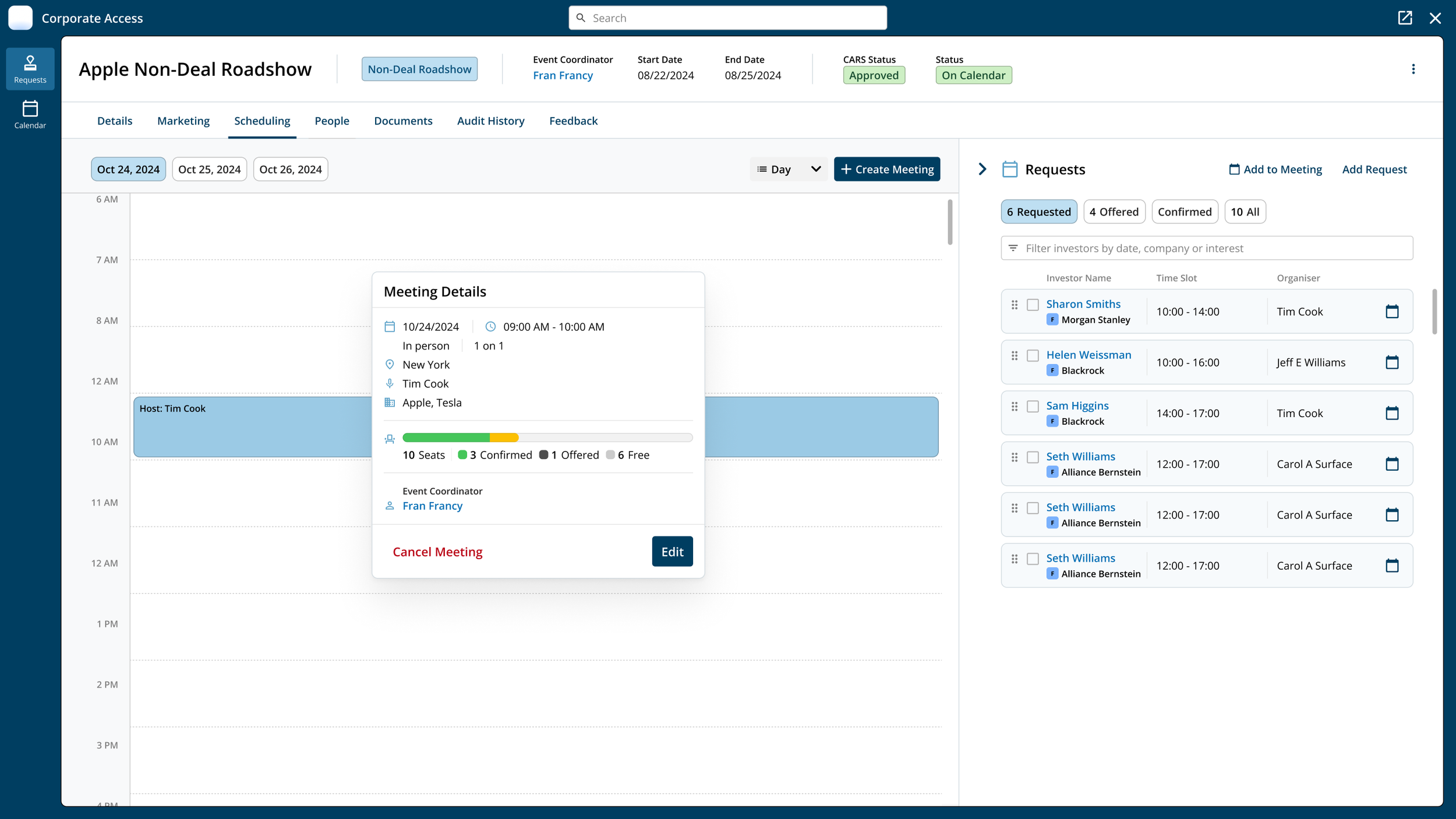Click the seats progress bar
Image resolution: width=1456 pixels, height=819 pixels.
547,437
